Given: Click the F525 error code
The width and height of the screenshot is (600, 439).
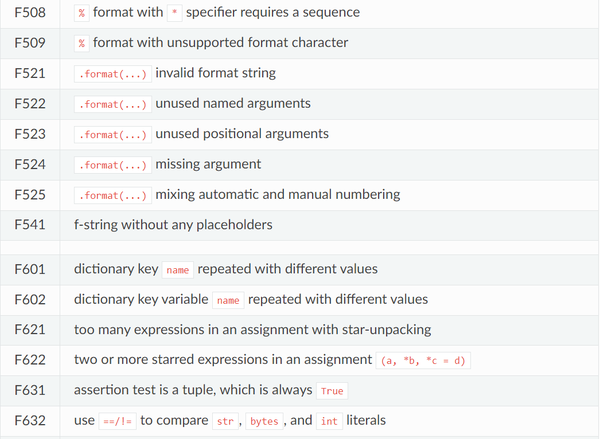Looking at the screenshot, I should pos(30,194).
